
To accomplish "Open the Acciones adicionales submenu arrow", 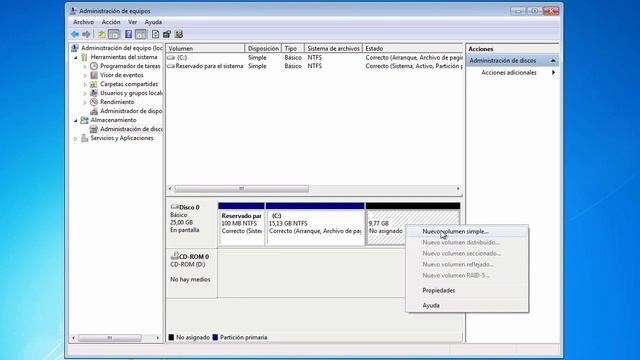I will tap(553, 72).
